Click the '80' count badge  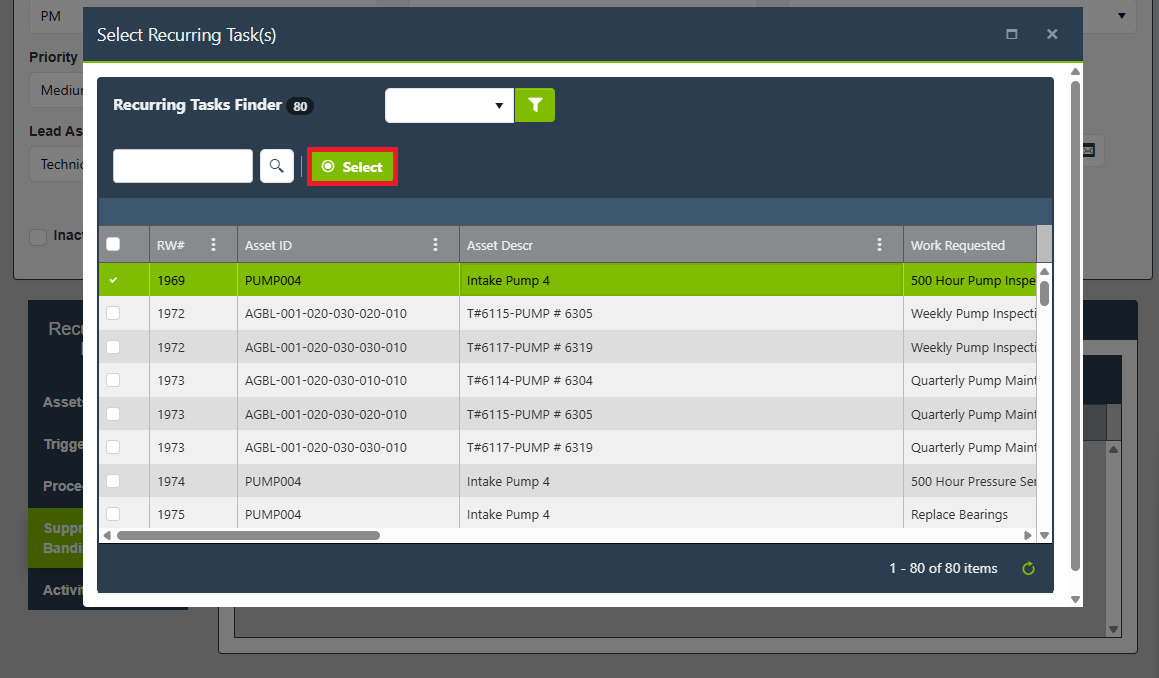point(300,106)
